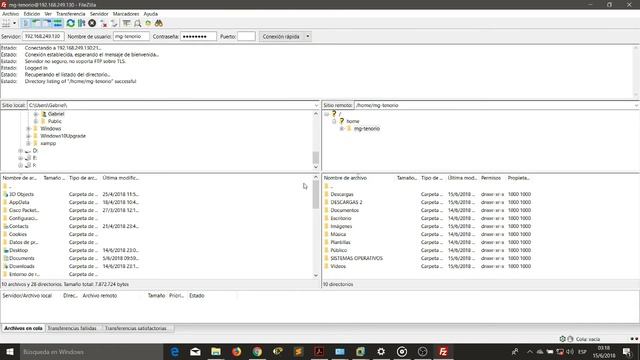Select the Cisco Packet local folder
640x360 pixels.
pyautogui.click(x=24, y=210)
